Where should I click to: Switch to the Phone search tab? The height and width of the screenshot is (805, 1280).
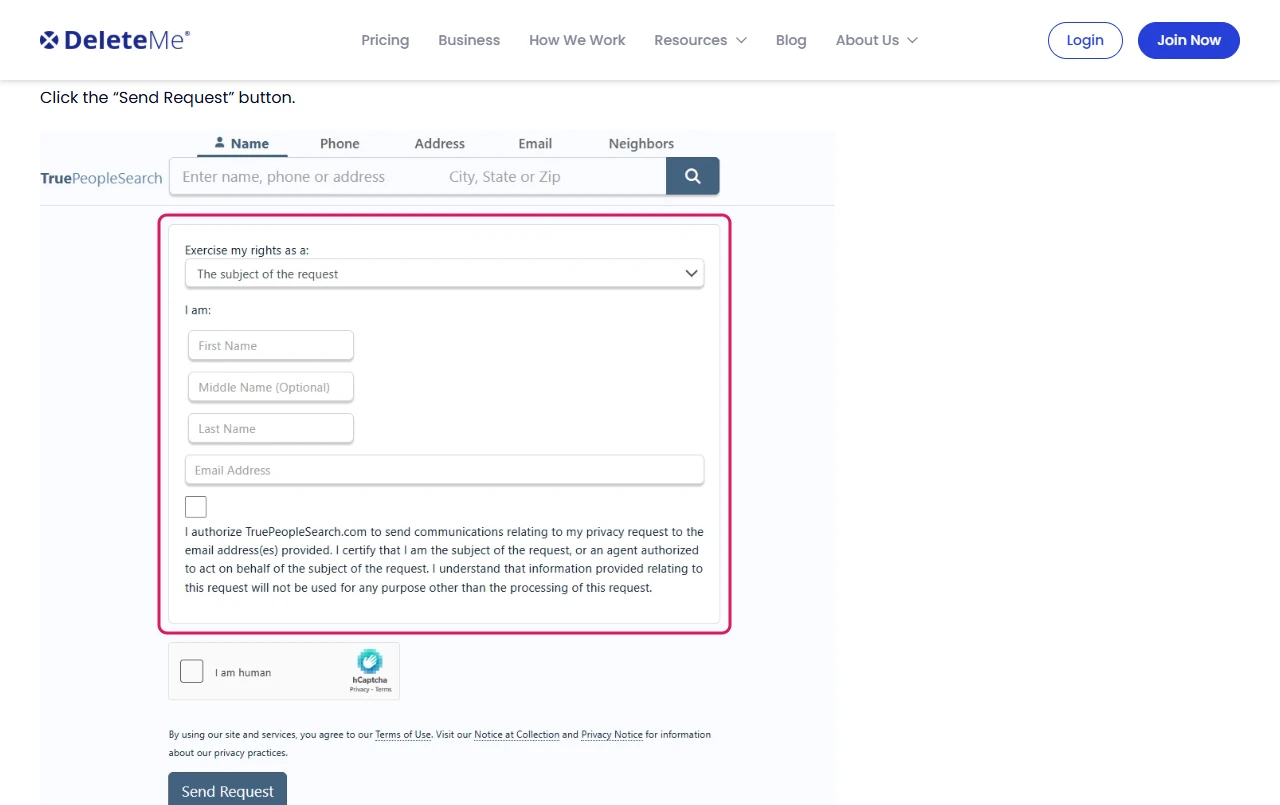pos(340,143)
